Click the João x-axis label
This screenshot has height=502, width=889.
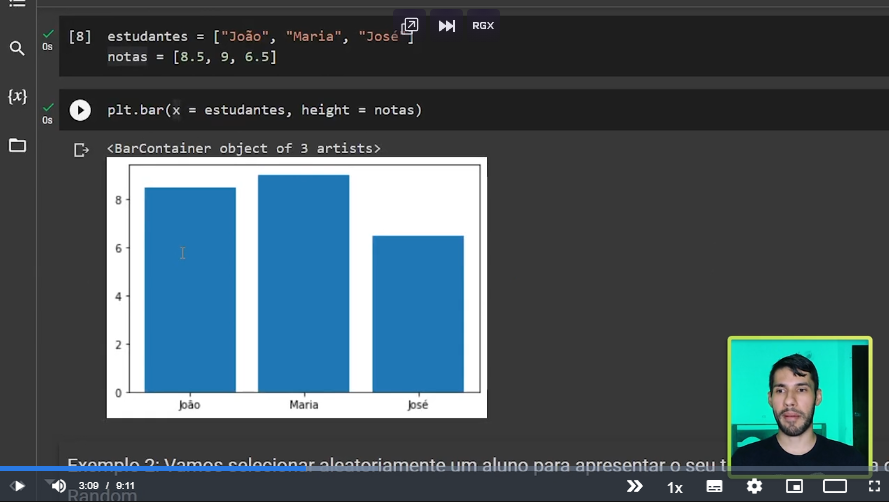[189, 405]
